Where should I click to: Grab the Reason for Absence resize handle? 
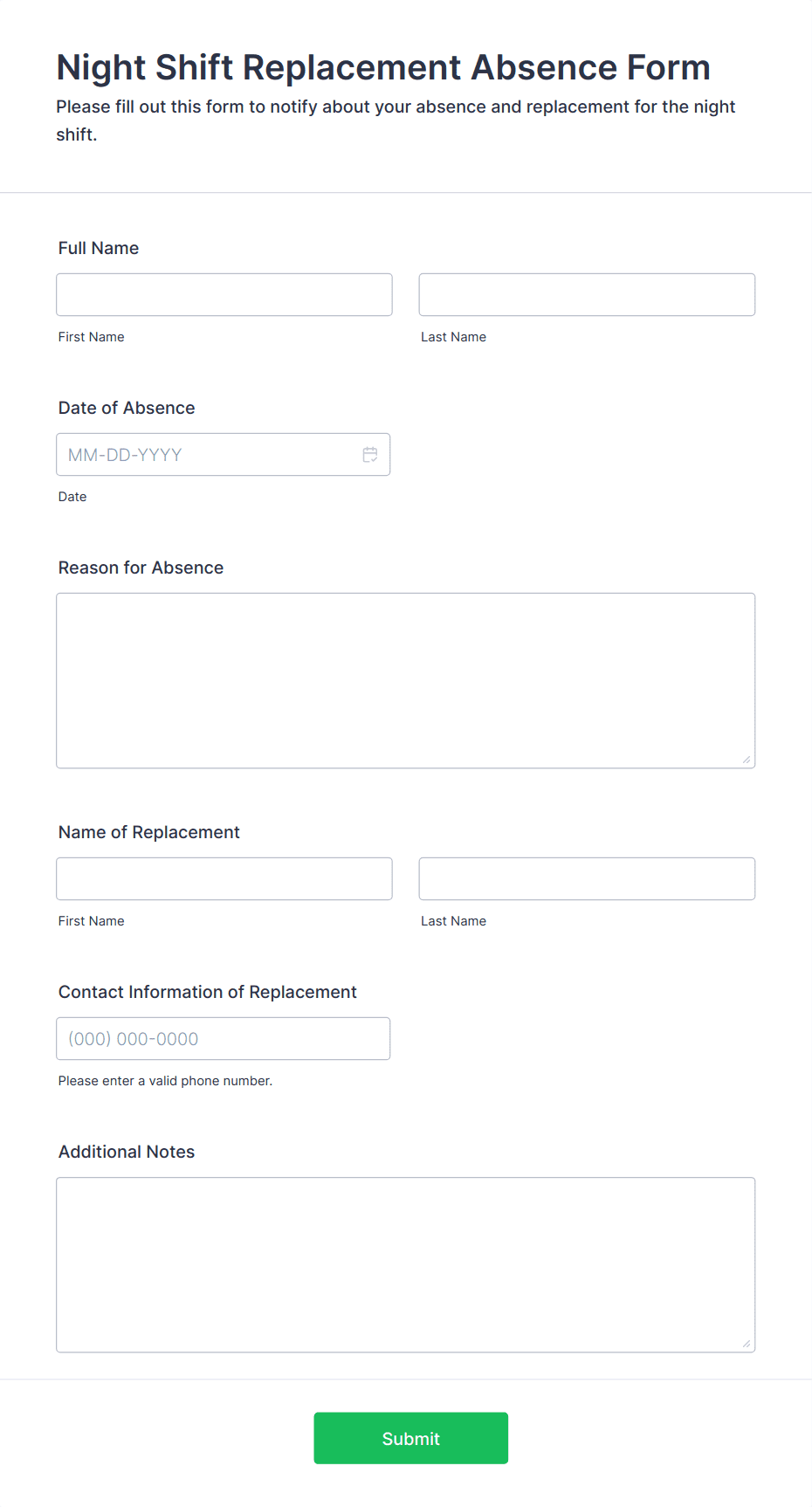coord(747,760)
